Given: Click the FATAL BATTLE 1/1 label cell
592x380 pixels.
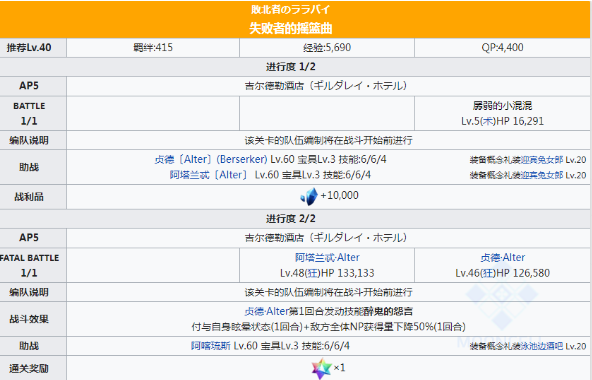Looking at the screenshot, I should tap(33, 265).
